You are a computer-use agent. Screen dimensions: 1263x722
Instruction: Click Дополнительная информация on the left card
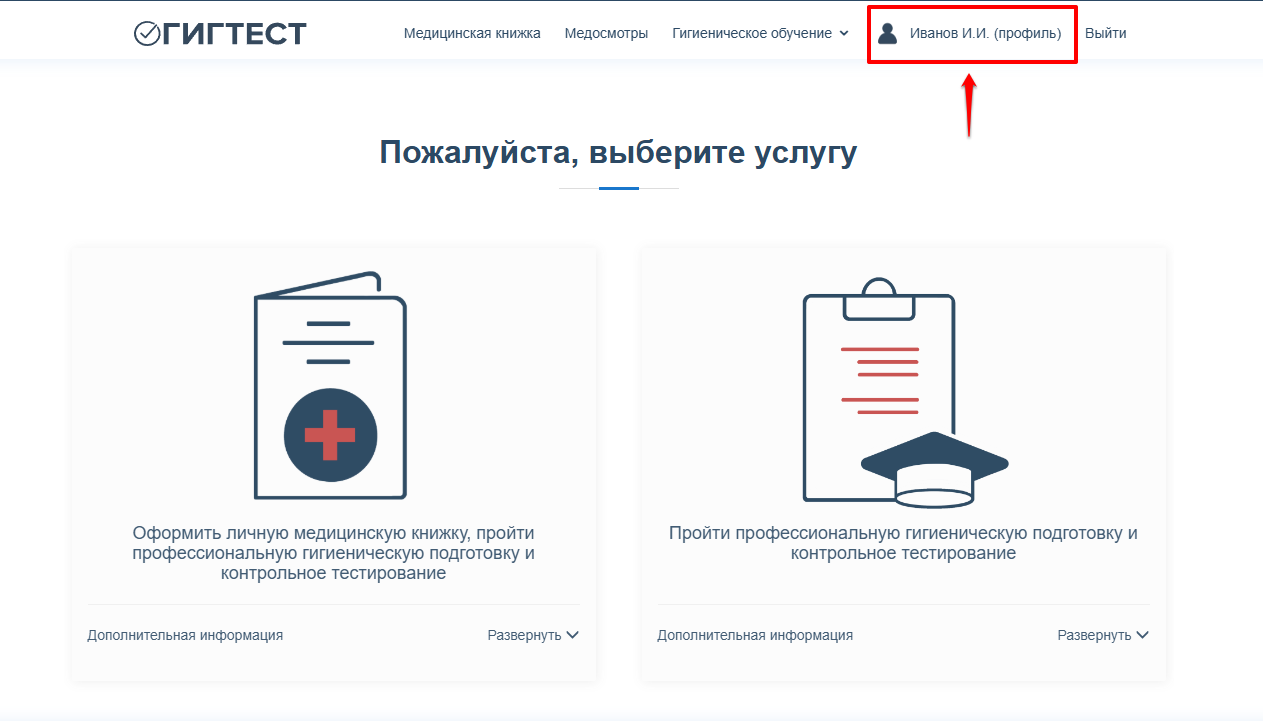tap(184, 634)
